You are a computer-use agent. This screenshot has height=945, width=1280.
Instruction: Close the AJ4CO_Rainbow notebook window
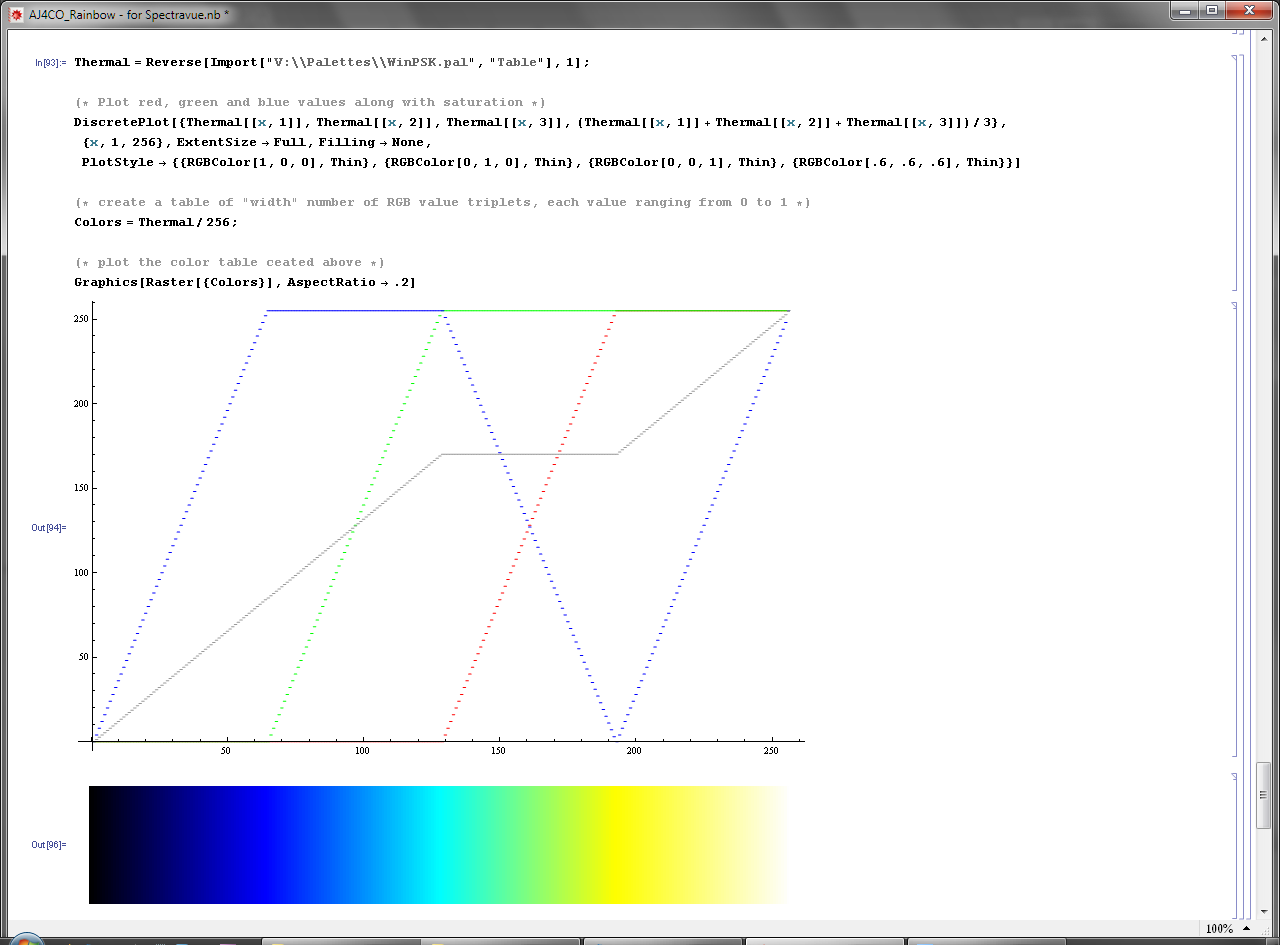coord(1247,11)
